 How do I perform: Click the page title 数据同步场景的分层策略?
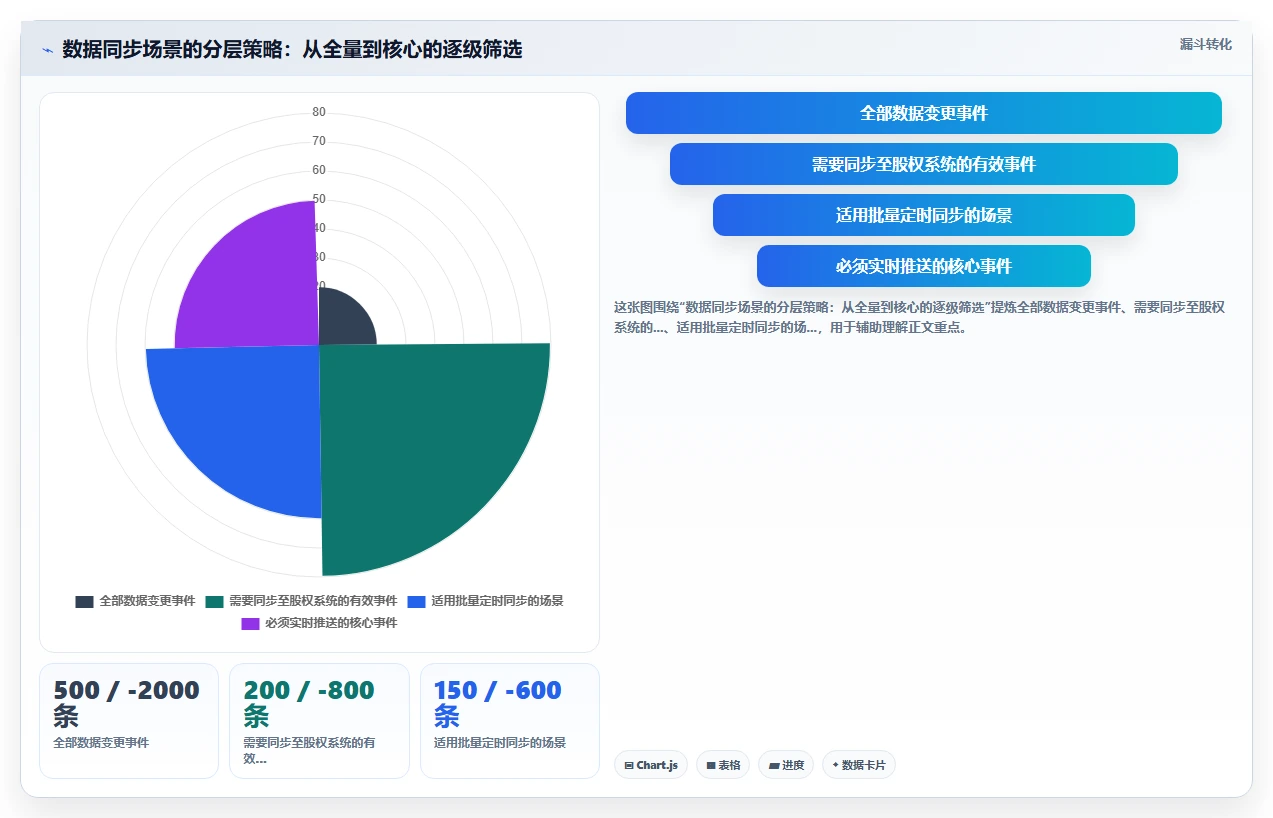tap(292, 50)
